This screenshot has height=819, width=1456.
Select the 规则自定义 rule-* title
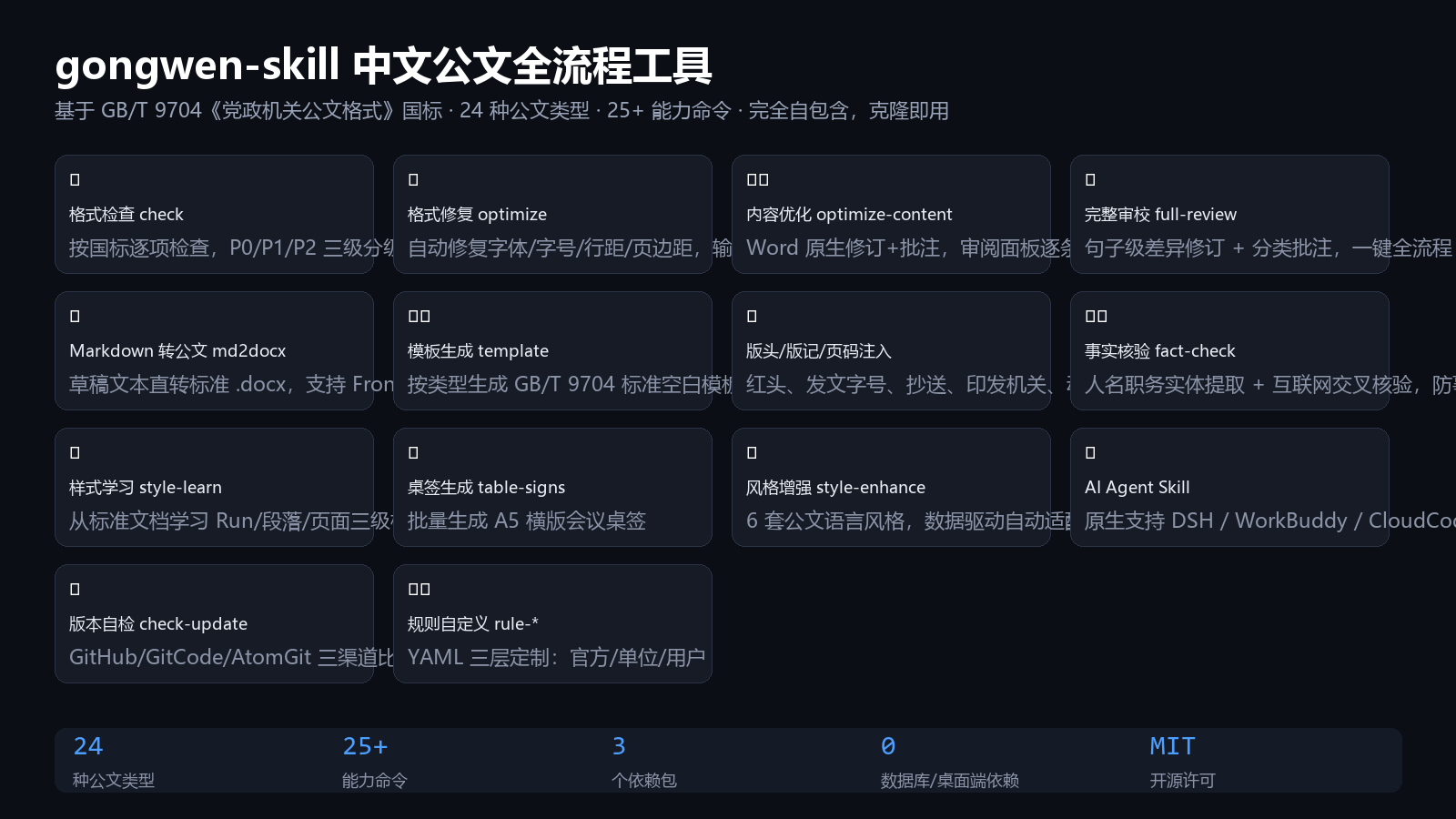pyautogui.click(x=473, y=624)
